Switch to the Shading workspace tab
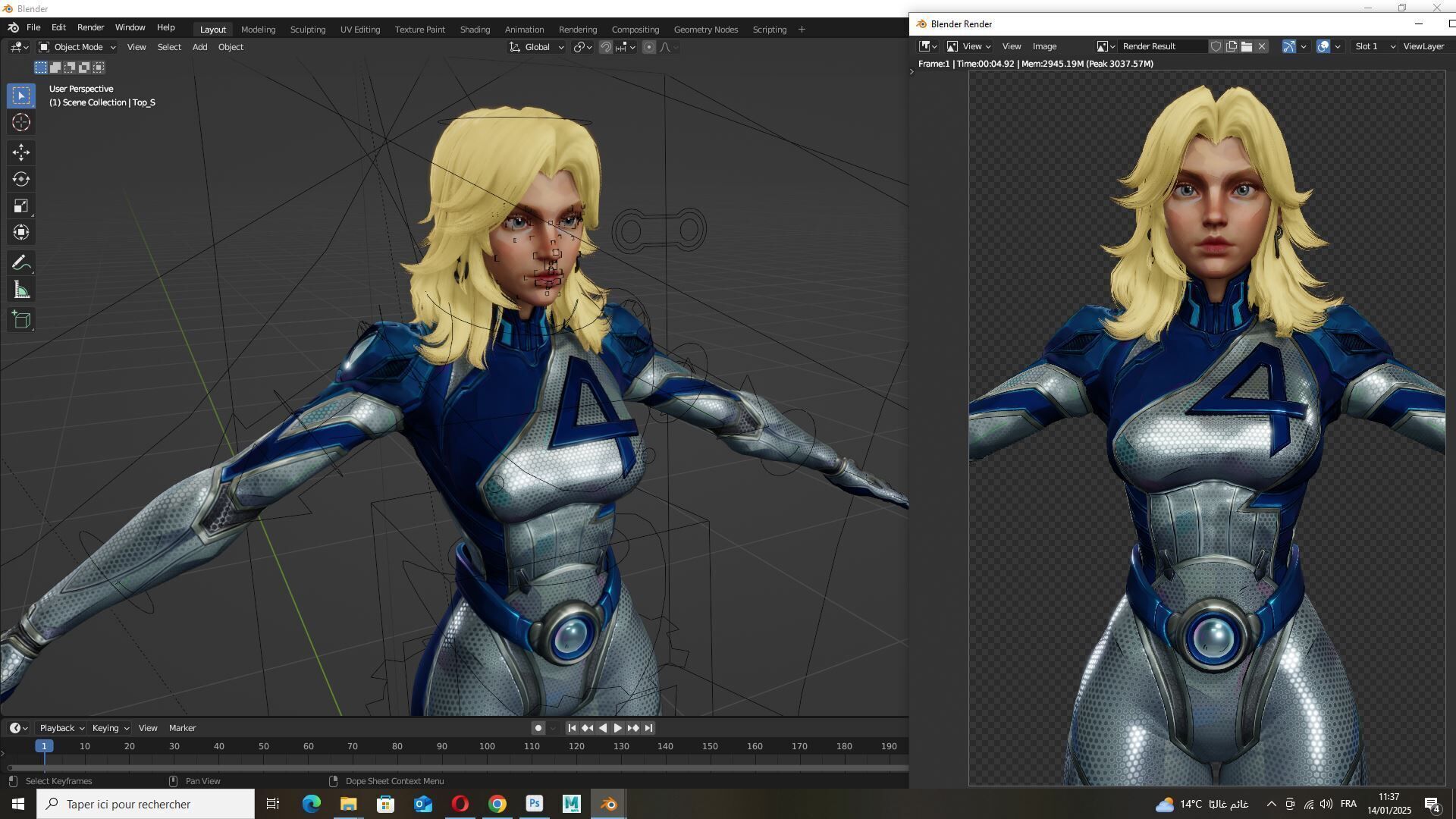This screenshot has width=1456, height=819. click(475, 30)
